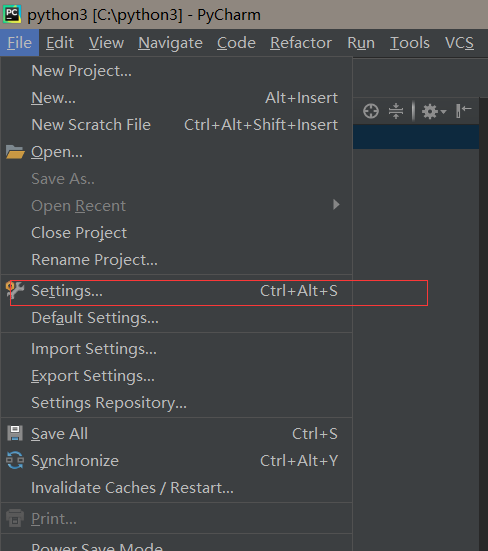The image size is (488, 551).
Task: Open the Refactor menu
Action: 301,43
